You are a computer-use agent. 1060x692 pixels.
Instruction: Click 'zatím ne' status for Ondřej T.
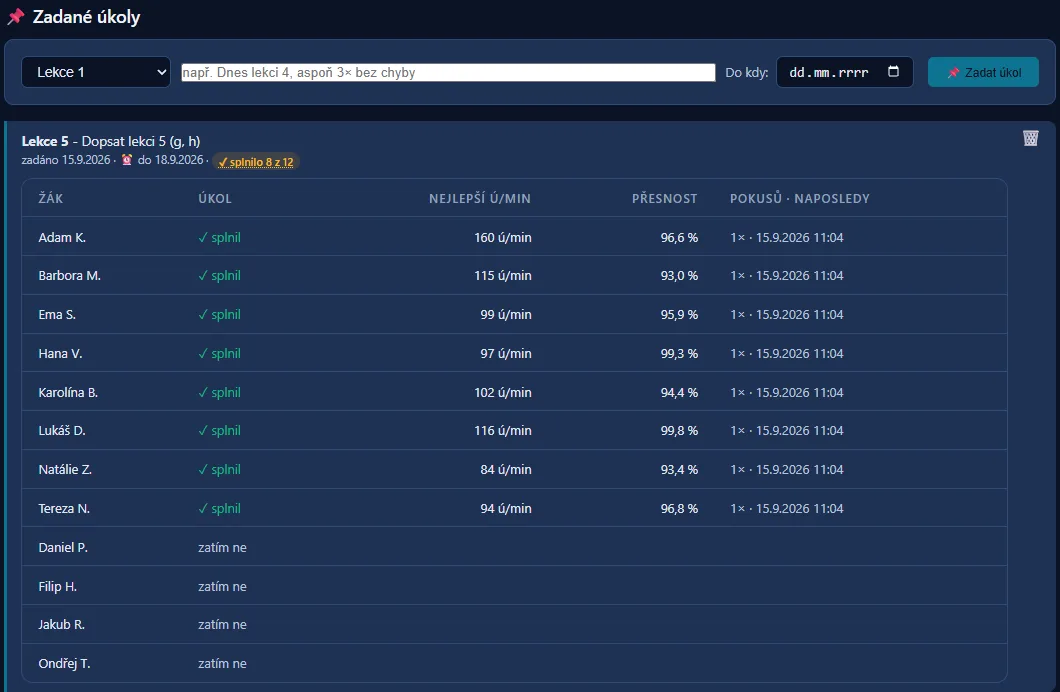[x=222, y=664]
